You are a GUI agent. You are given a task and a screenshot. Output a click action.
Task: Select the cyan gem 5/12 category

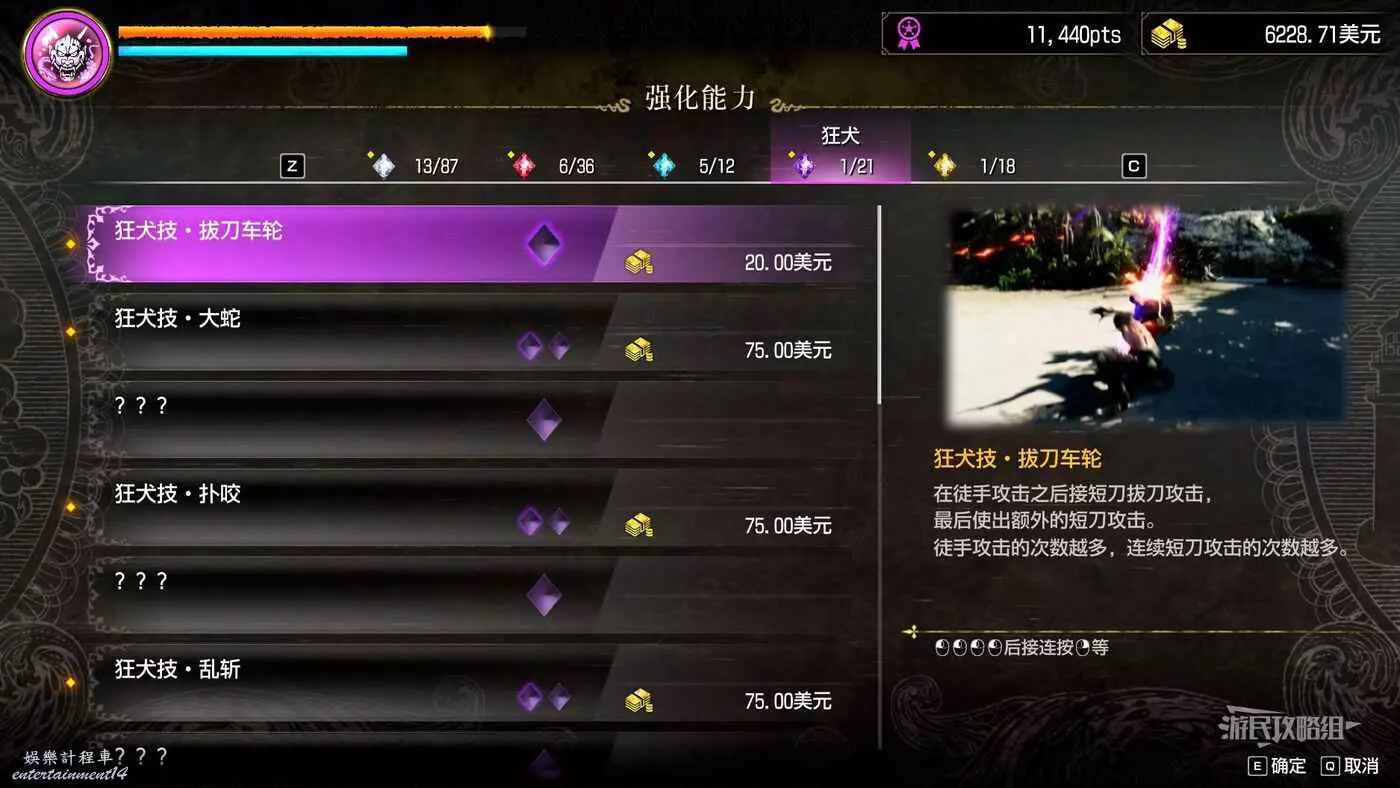coord(693,166)
